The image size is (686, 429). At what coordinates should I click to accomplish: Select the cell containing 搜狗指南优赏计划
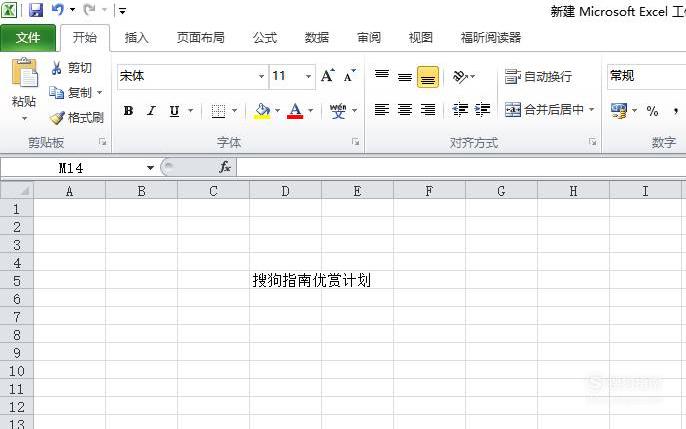pyautogui.click(x=285, y=280)
